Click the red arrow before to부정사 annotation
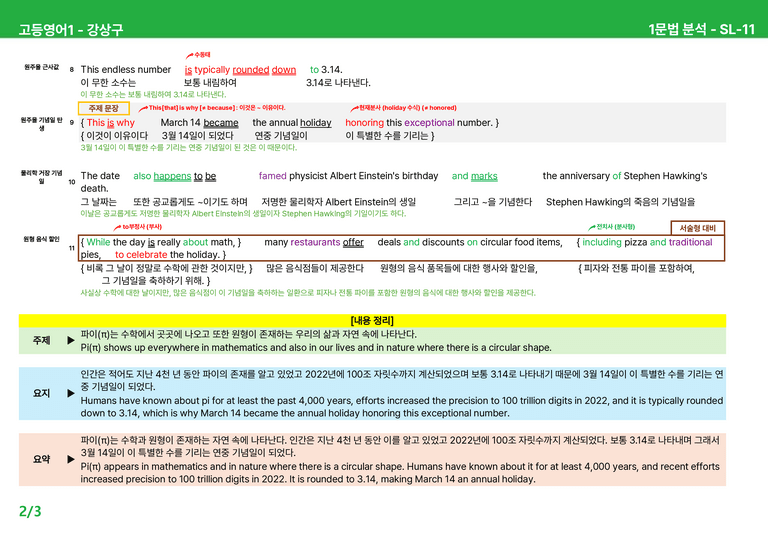The width and height of the screenshot is (768, 543). pyautogui.click(x=118, y=228)
